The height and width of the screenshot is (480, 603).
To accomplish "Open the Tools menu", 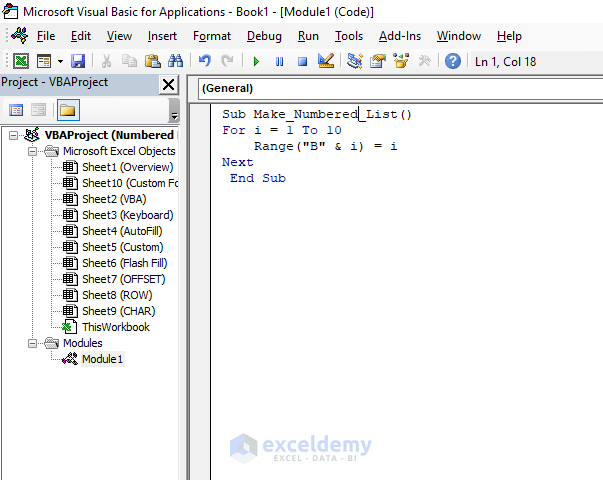I will tap(349, 36).
